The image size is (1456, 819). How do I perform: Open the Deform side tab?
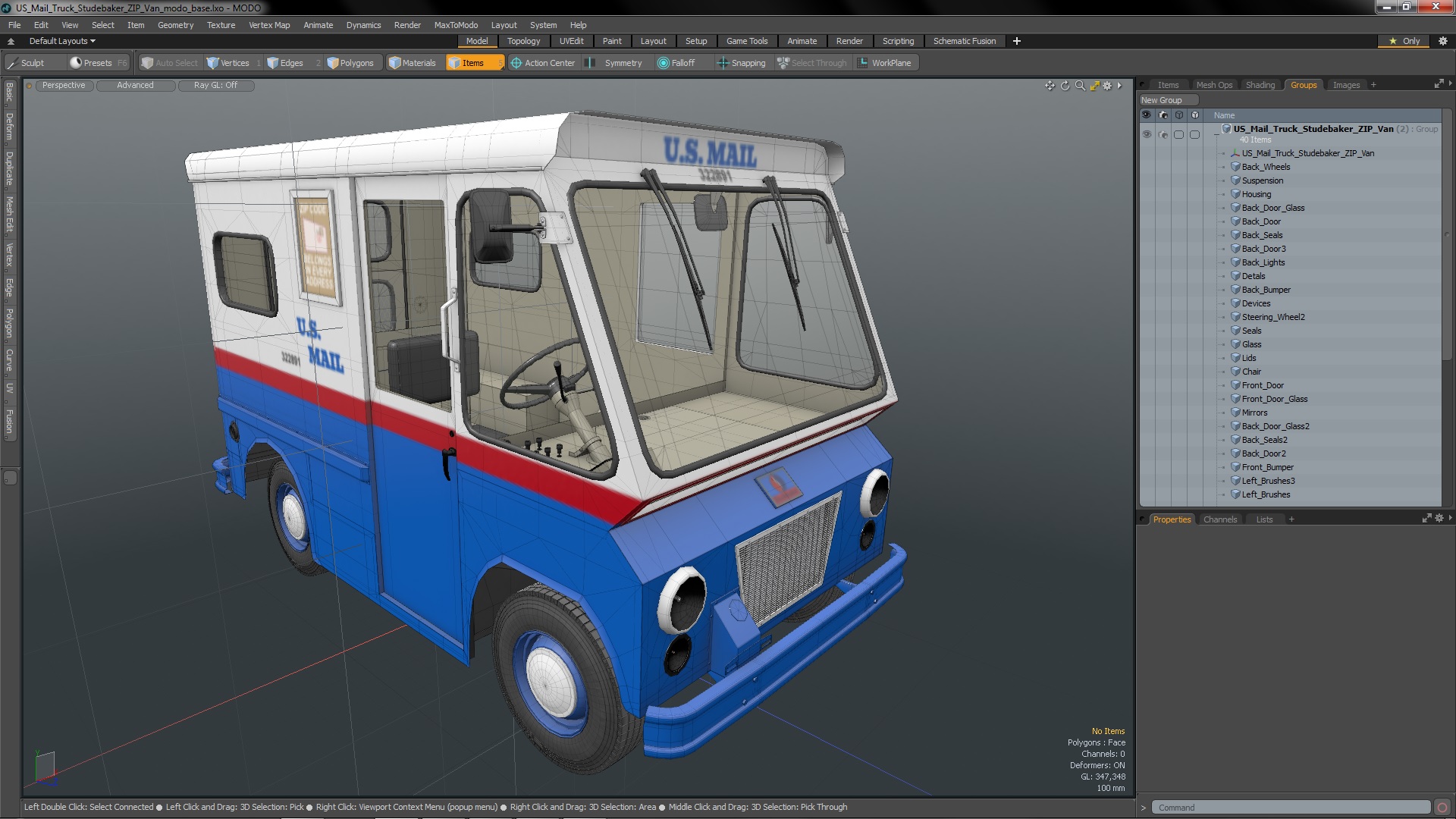coord(10,127)
